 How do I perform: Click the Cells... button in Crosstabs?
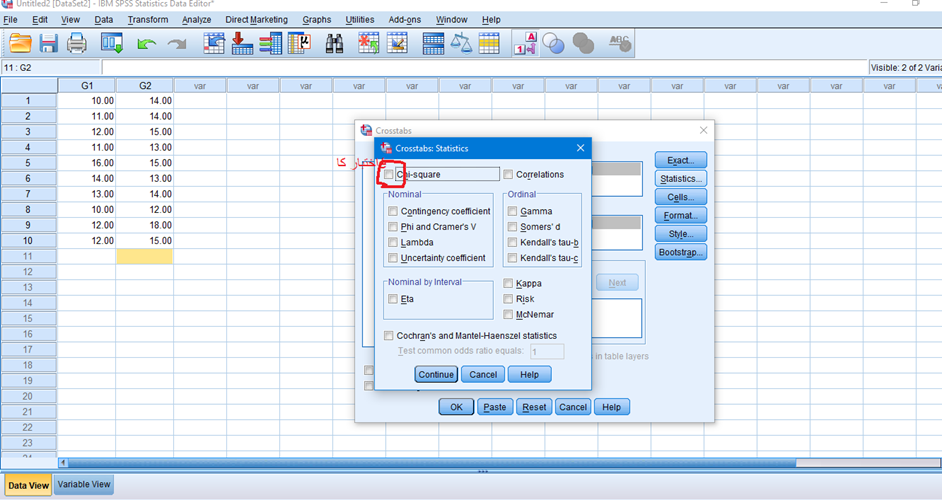coord(681,197)
